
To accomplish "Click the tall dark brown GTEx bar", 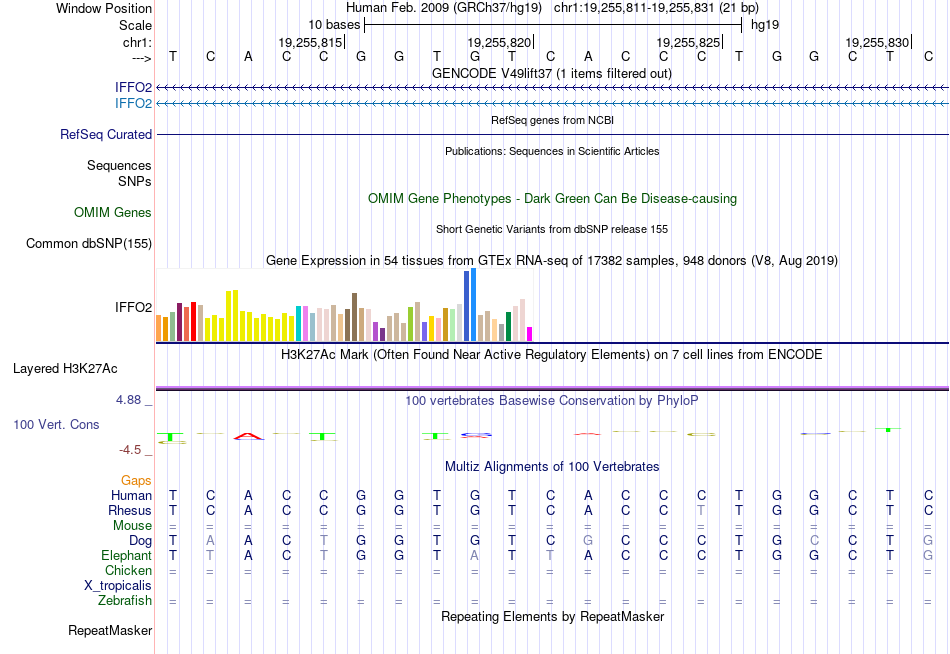I will [x=354, y=318].
